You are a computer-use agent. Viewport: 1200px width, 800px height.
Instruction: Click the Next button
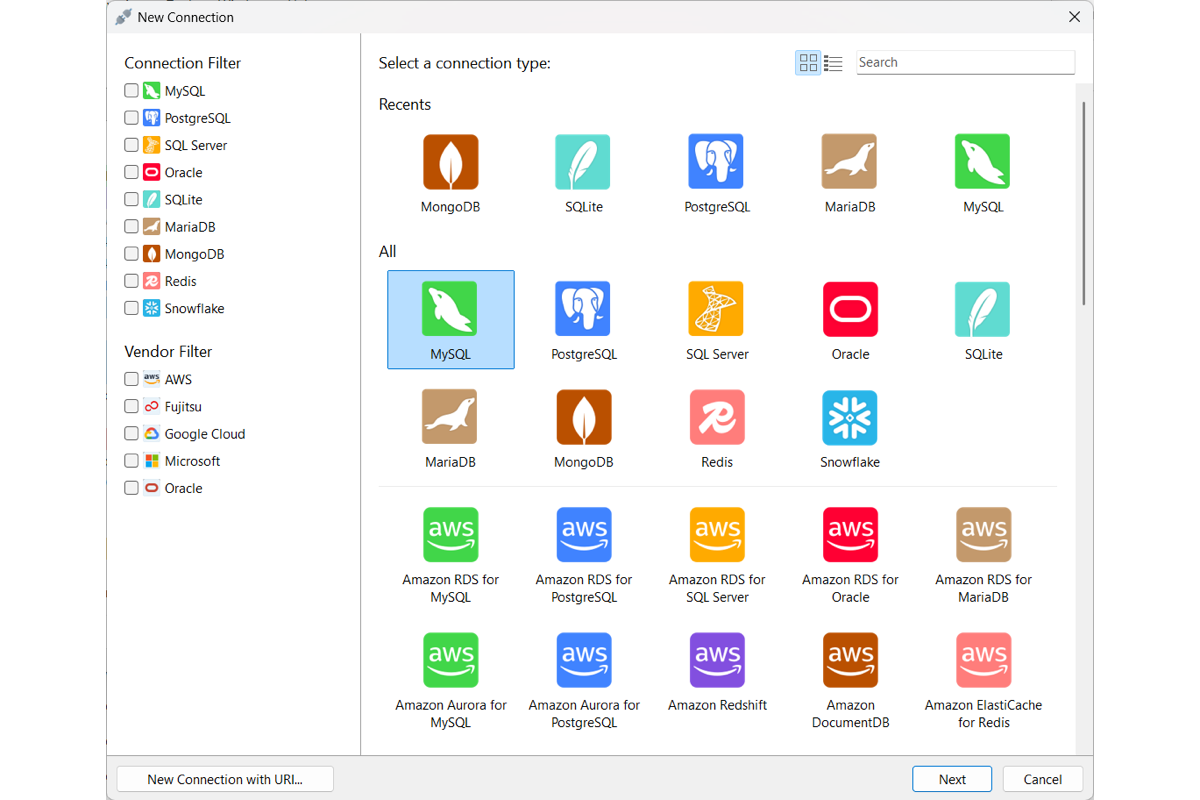952,779
